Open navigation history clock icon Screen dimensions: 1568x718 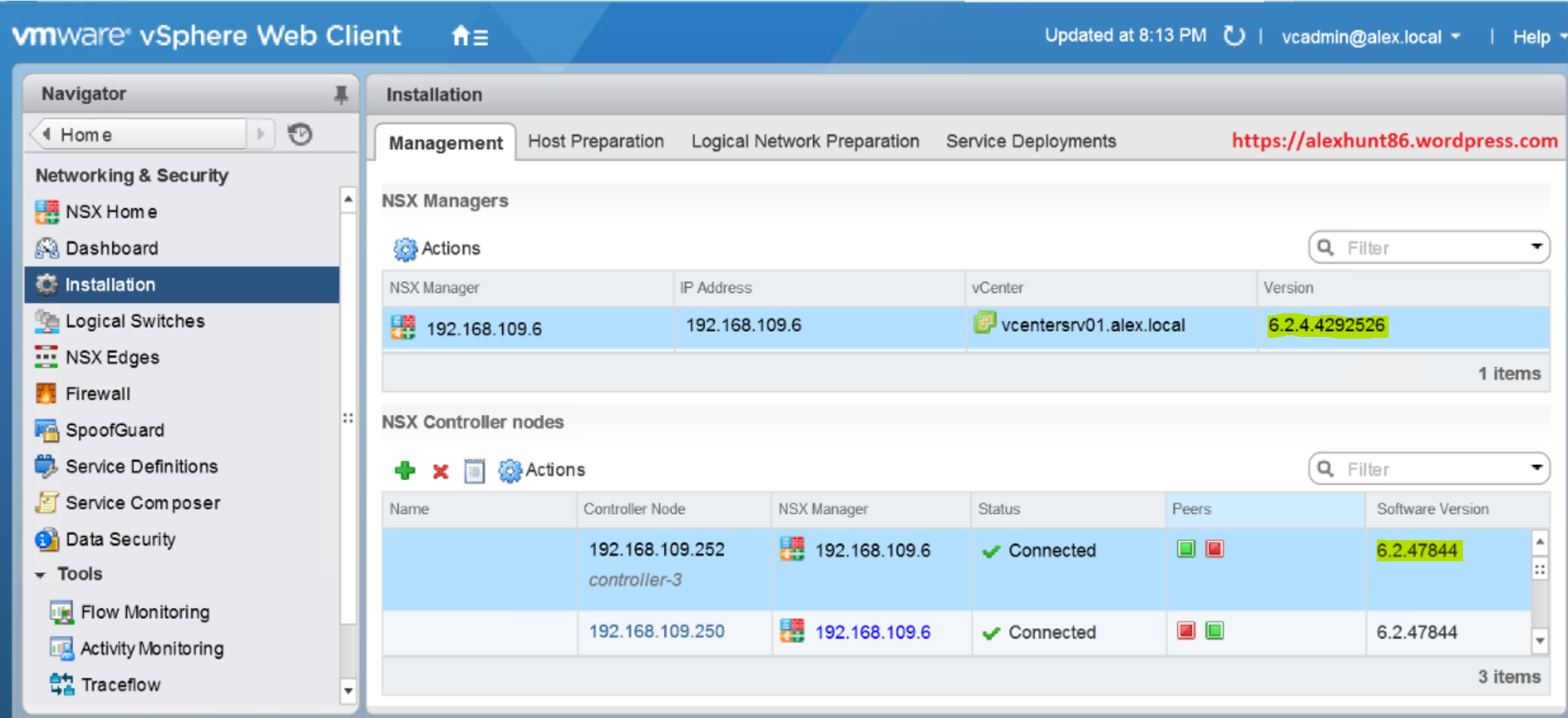tap(300, 134)
